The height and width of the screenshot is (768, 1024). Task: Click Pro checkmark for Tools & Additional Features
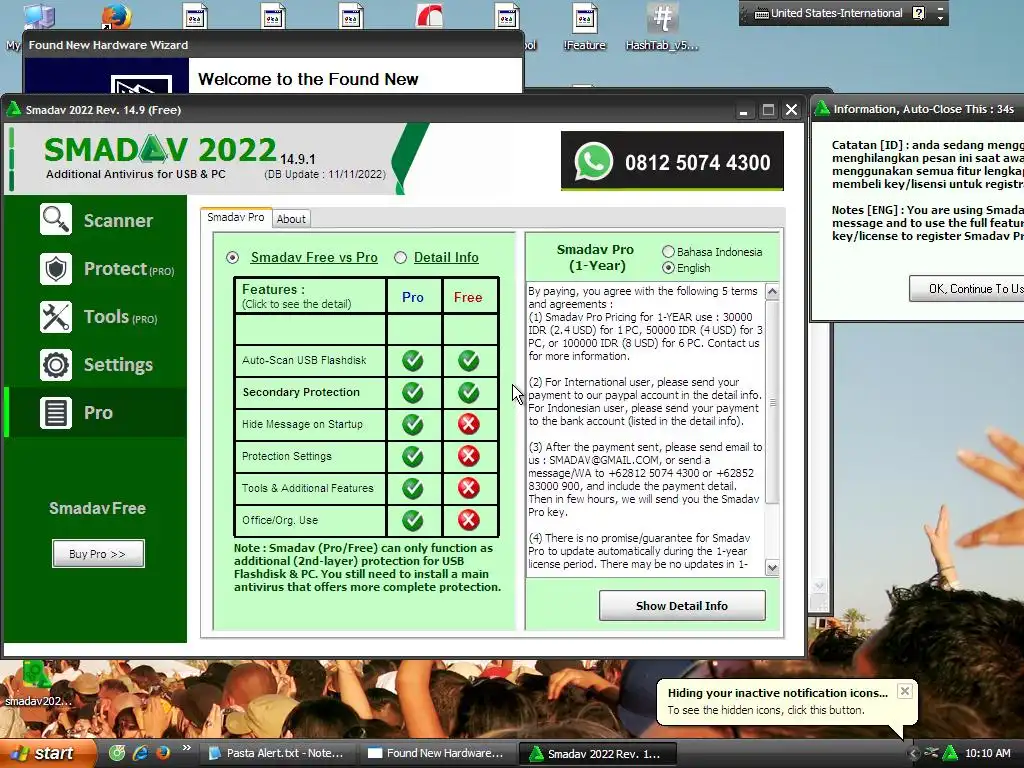413,488
